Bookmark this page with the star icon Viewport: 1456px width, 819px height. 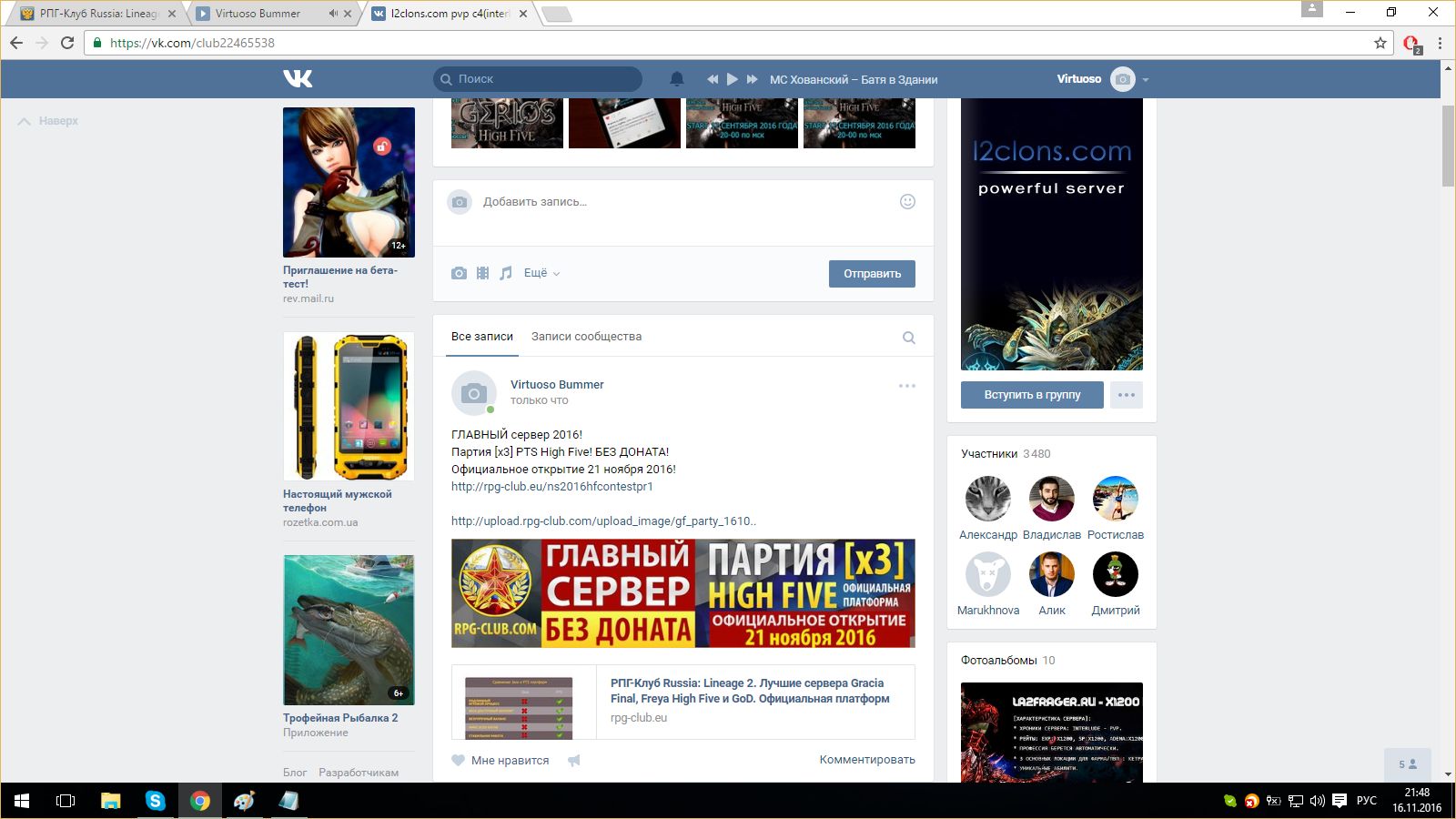tap(1380, 43)
